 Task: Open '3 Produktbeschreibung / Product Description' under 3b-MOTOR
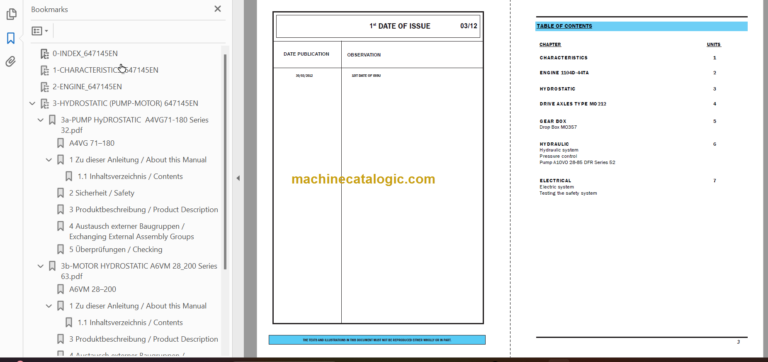pos(144,339)
